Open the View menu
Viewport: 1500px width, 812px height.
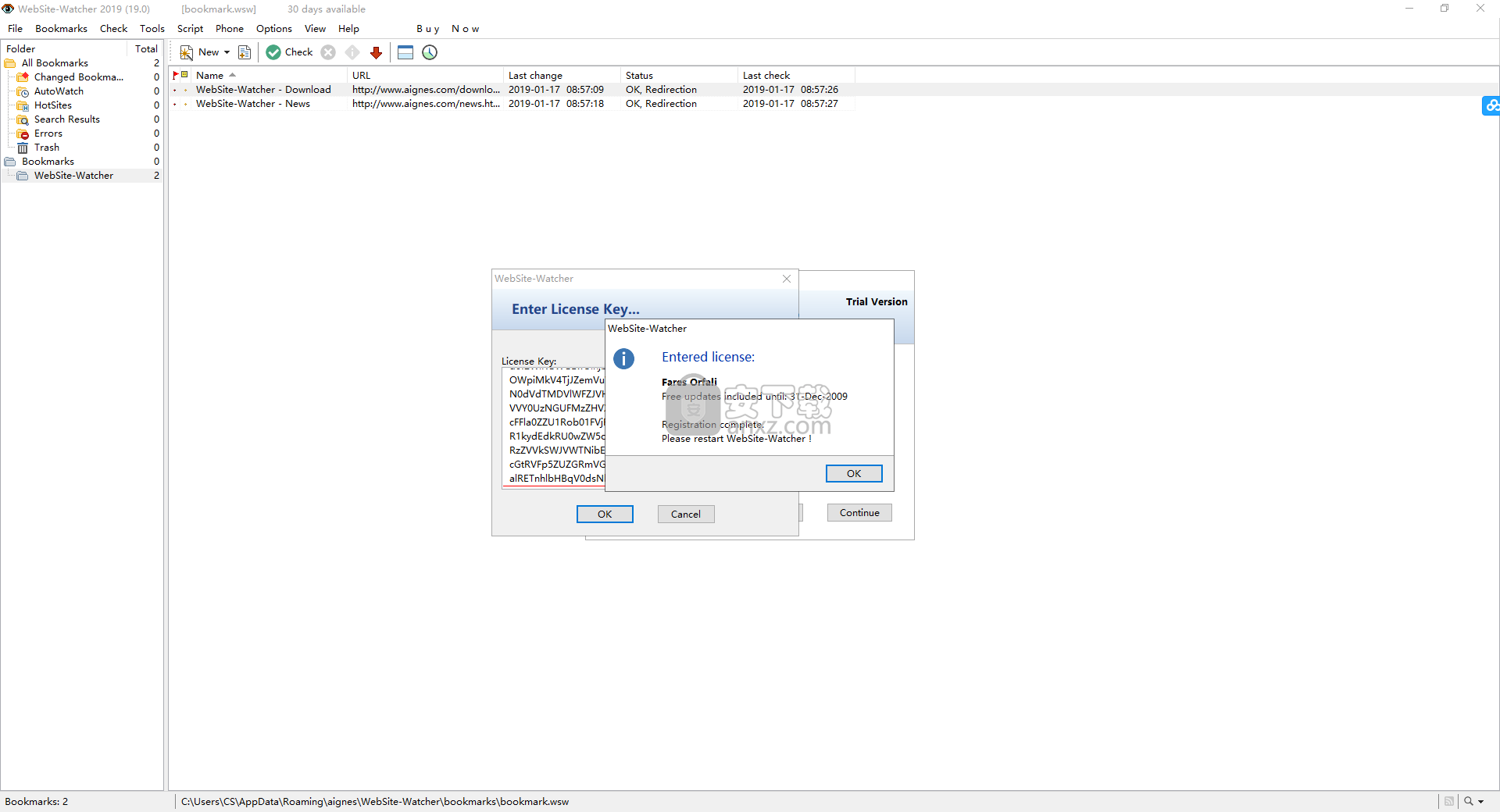point(315,29)
